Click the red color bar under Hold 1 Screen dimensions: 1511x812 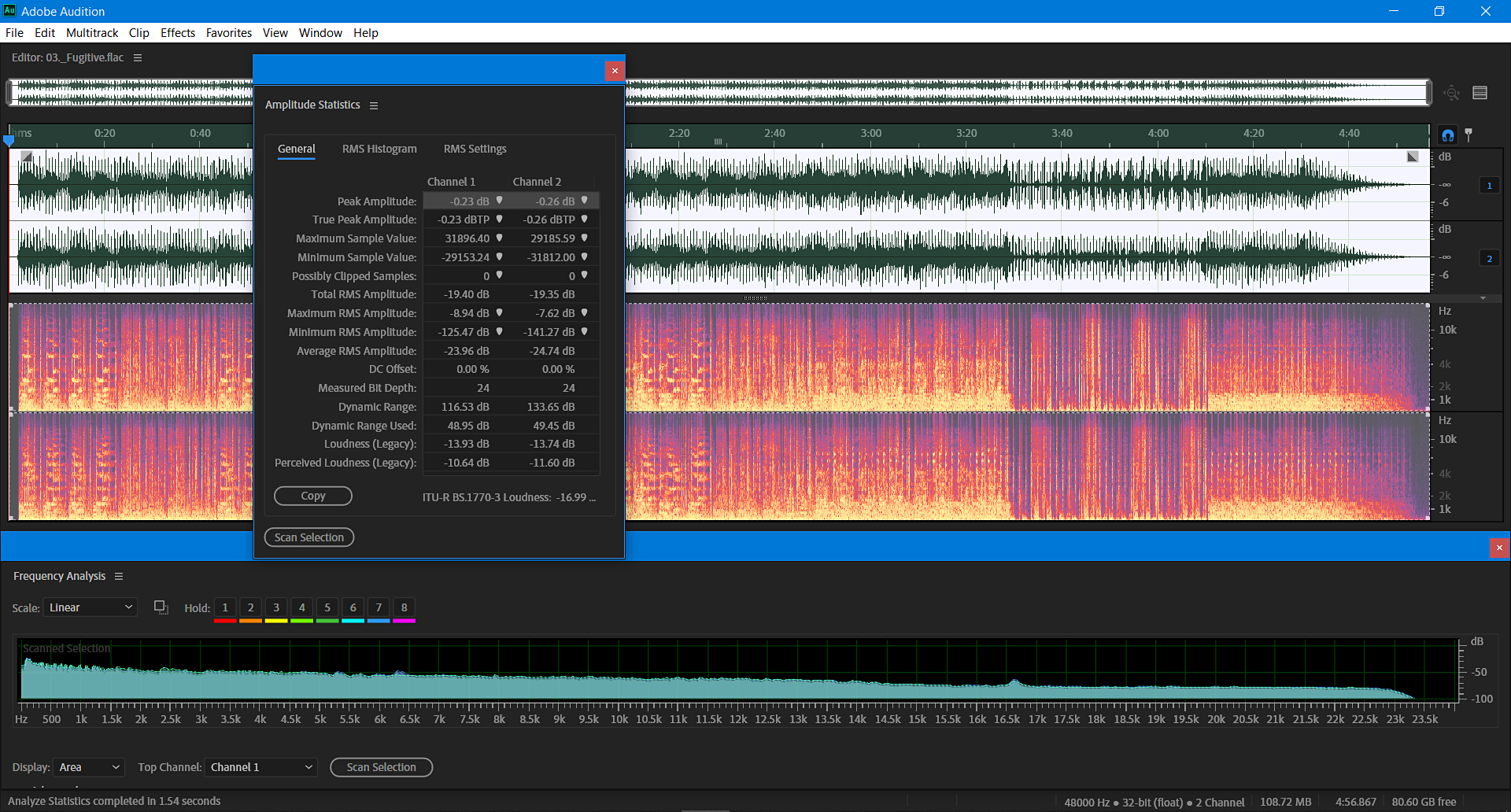pyautogui.click(x=224, y=619)
